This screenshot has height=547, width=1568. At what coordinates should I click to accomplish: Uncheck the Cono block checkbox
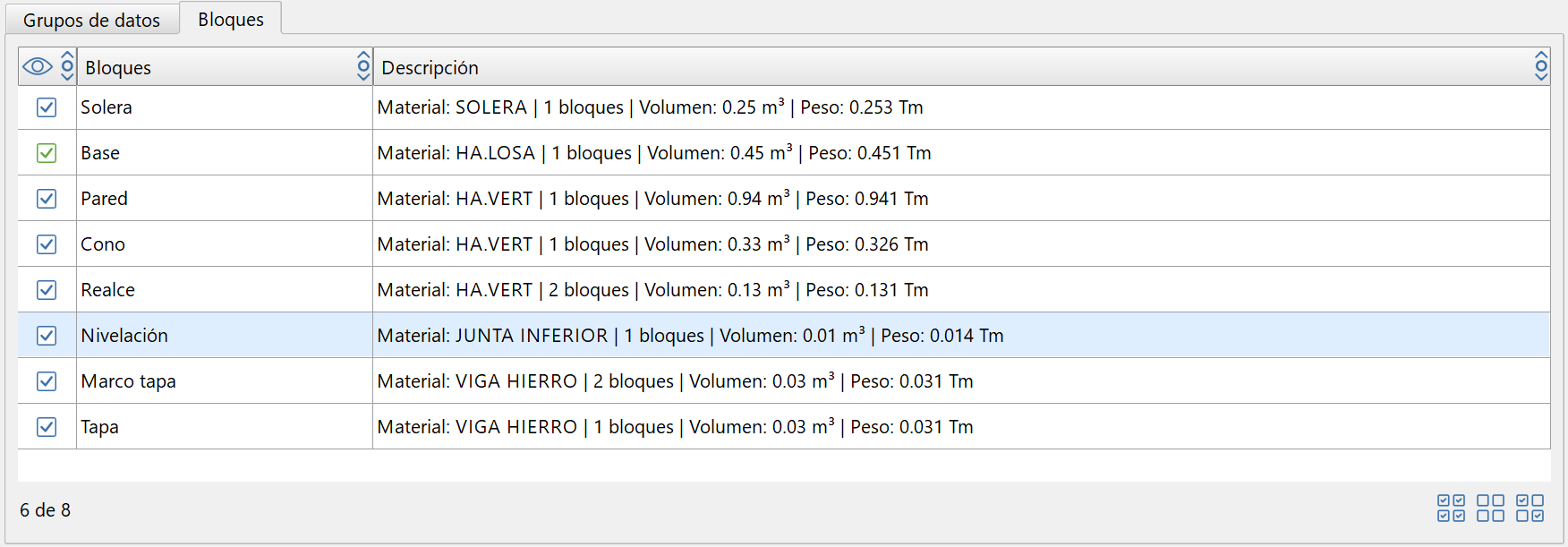pyautogui.click(x=47, y=244)
